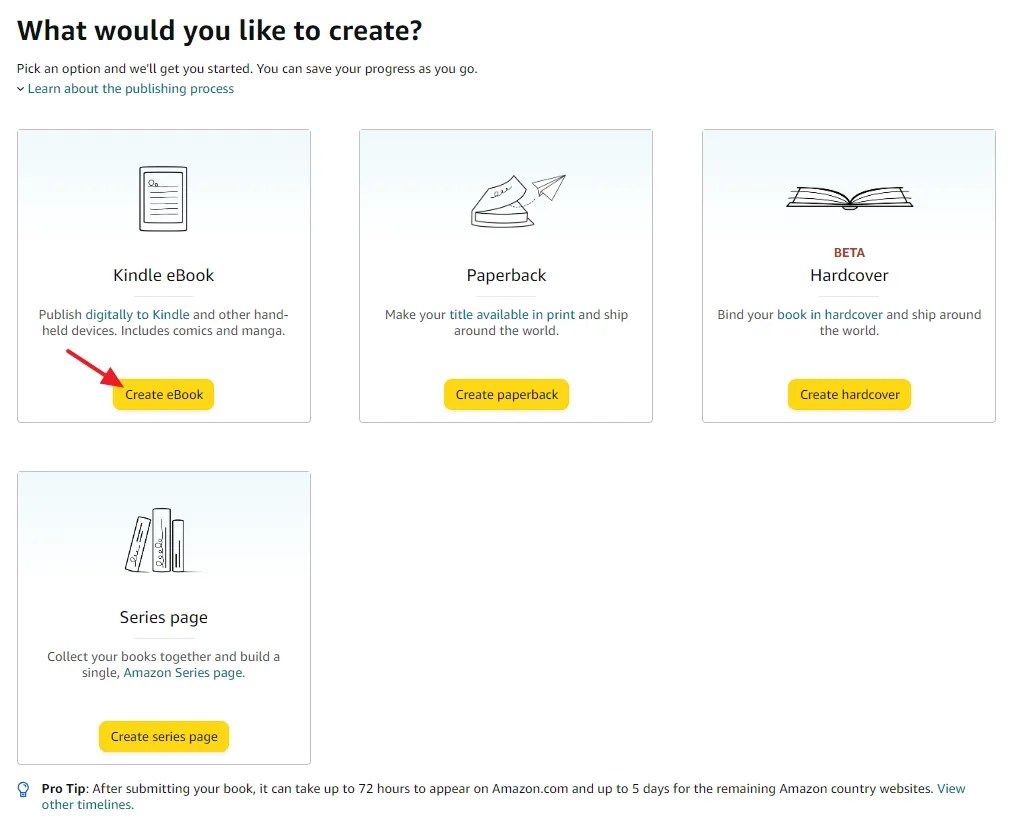1017x832 pixels.
Task: Click Create series page
Action: [163, 736]
